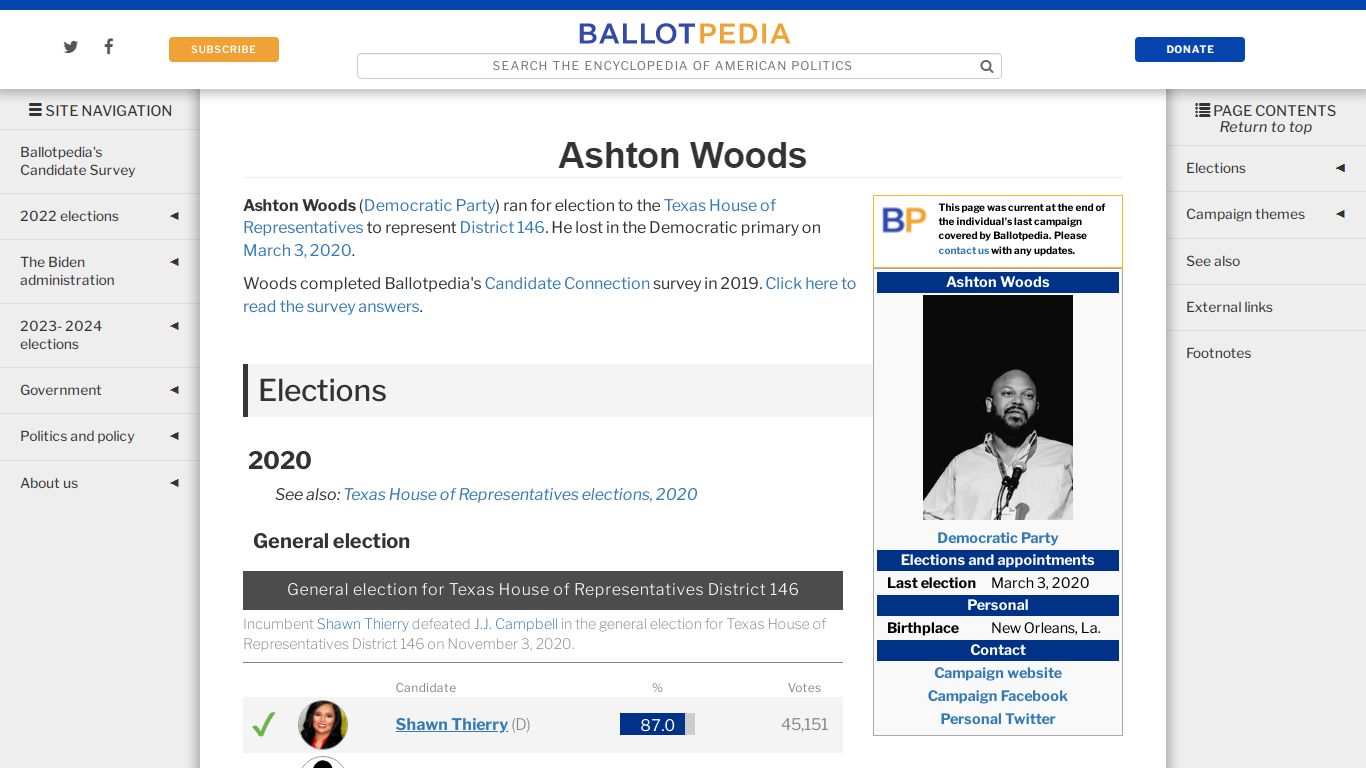Expand the 2022 elections menu arrow

(x=174, y=216)
